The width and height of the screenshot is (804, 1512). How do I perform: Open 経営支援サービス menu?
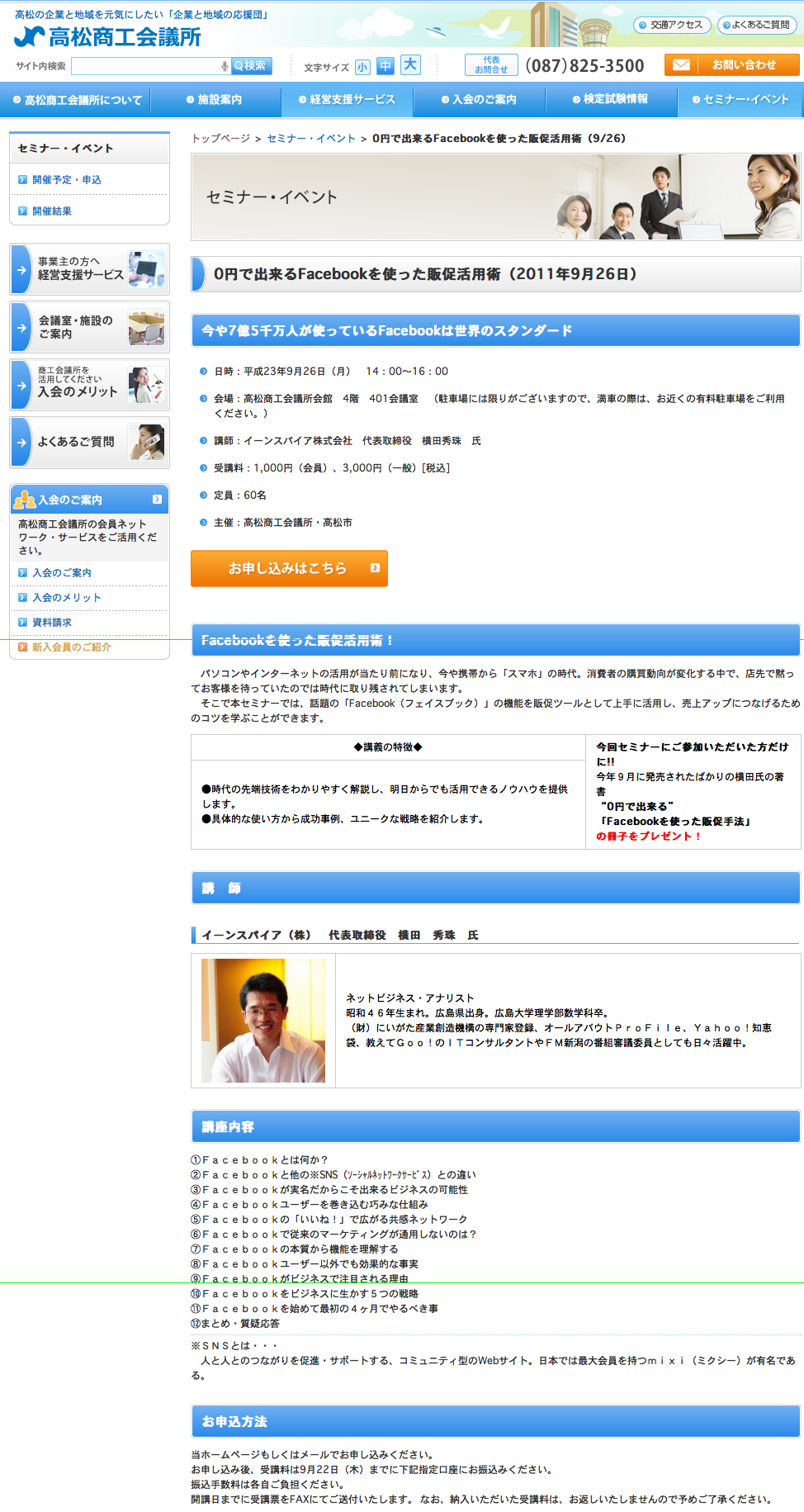[x=347, y=100]
